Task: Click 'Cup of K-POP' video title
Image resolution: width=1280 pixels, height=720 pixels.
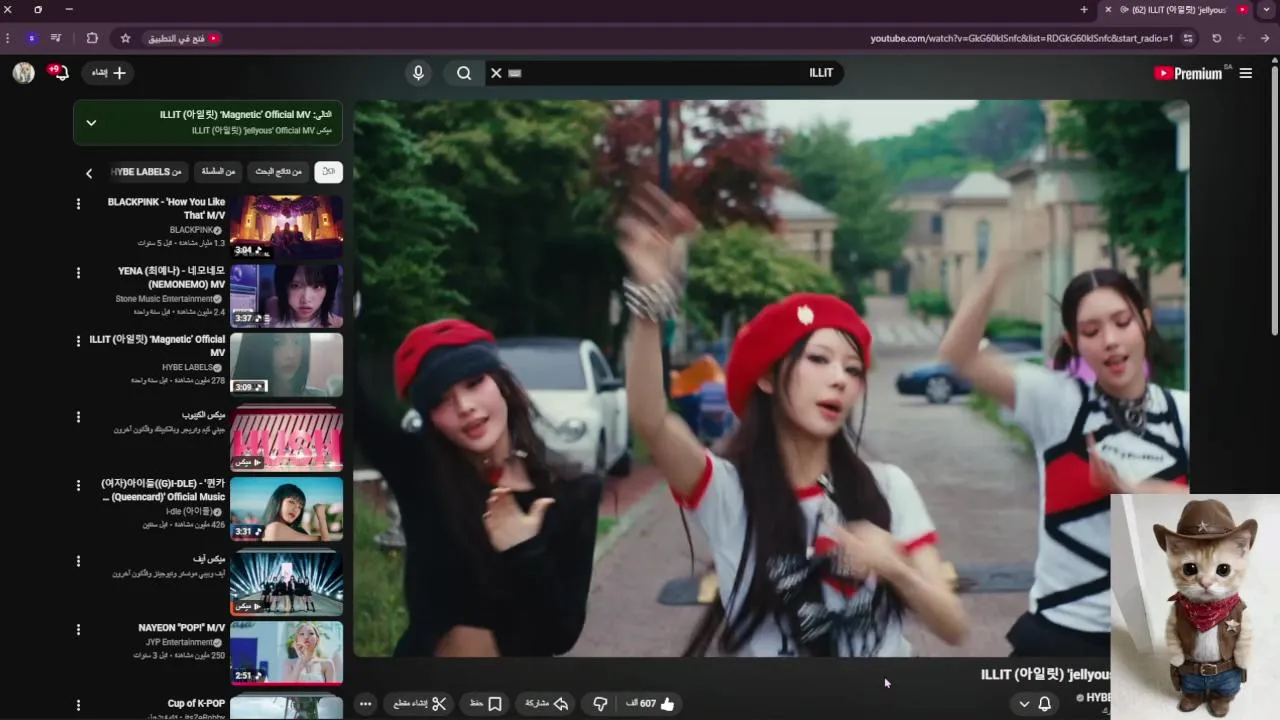Action: [196, 703]
